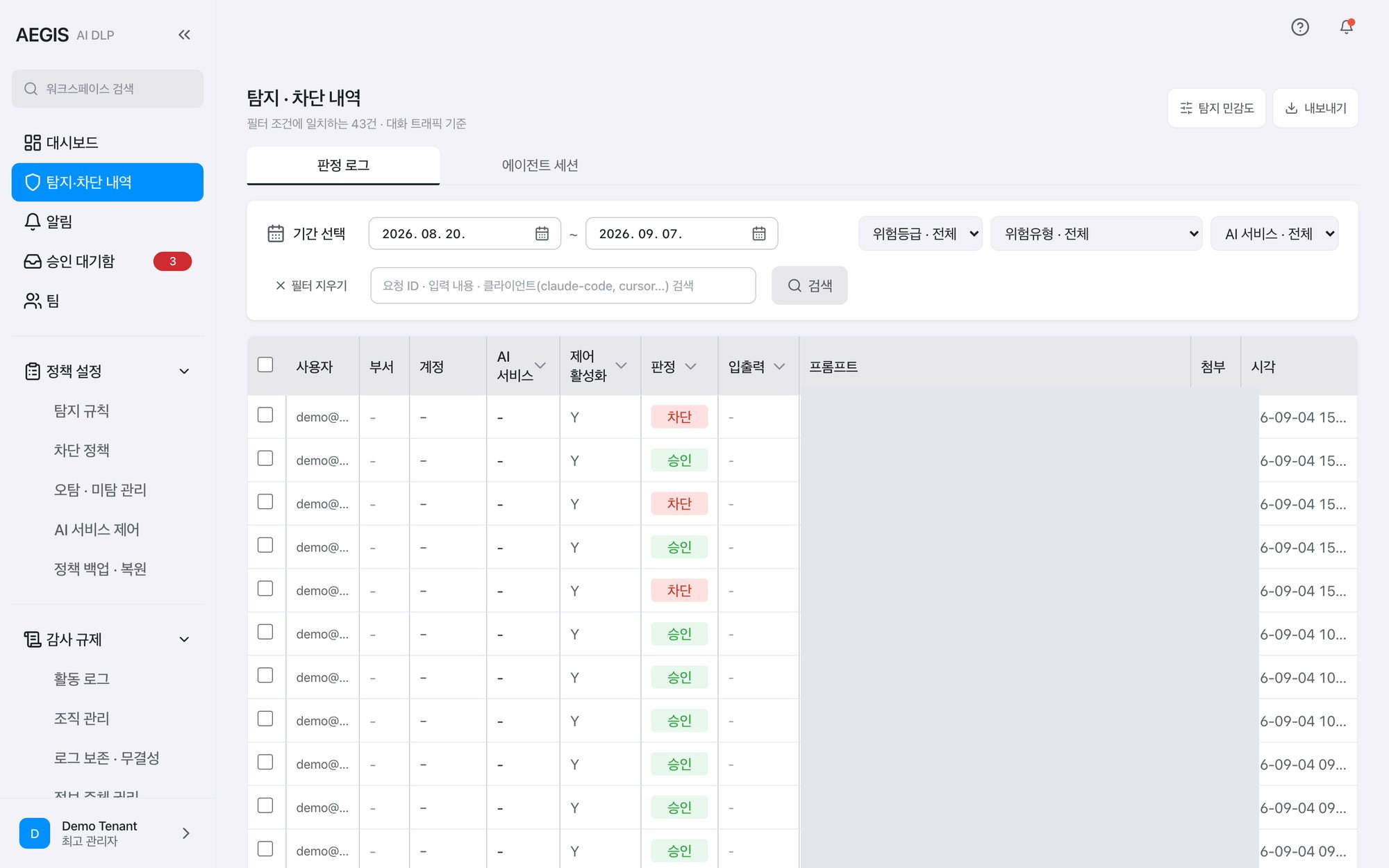Open the help question mark icon

1300,27
